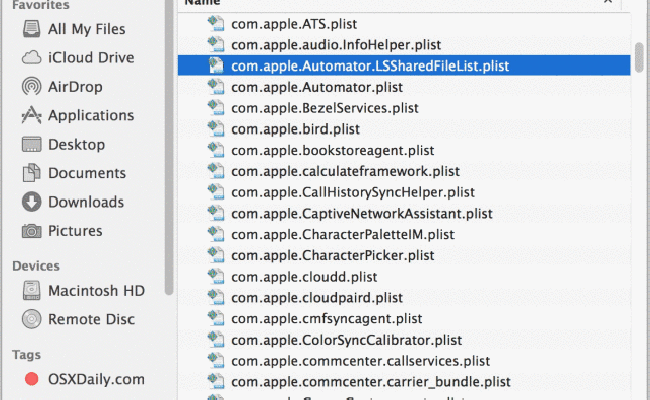The width and height of the screenshot is (650, 400).
Task: Click icon beside com.apple.CharacterPicker.plist
Action: pos(216,255)
